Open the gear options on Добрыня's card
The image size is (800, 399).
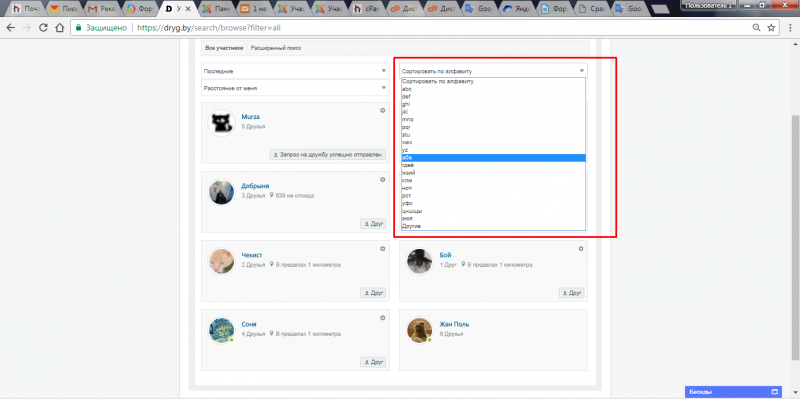tap(382, 180)
